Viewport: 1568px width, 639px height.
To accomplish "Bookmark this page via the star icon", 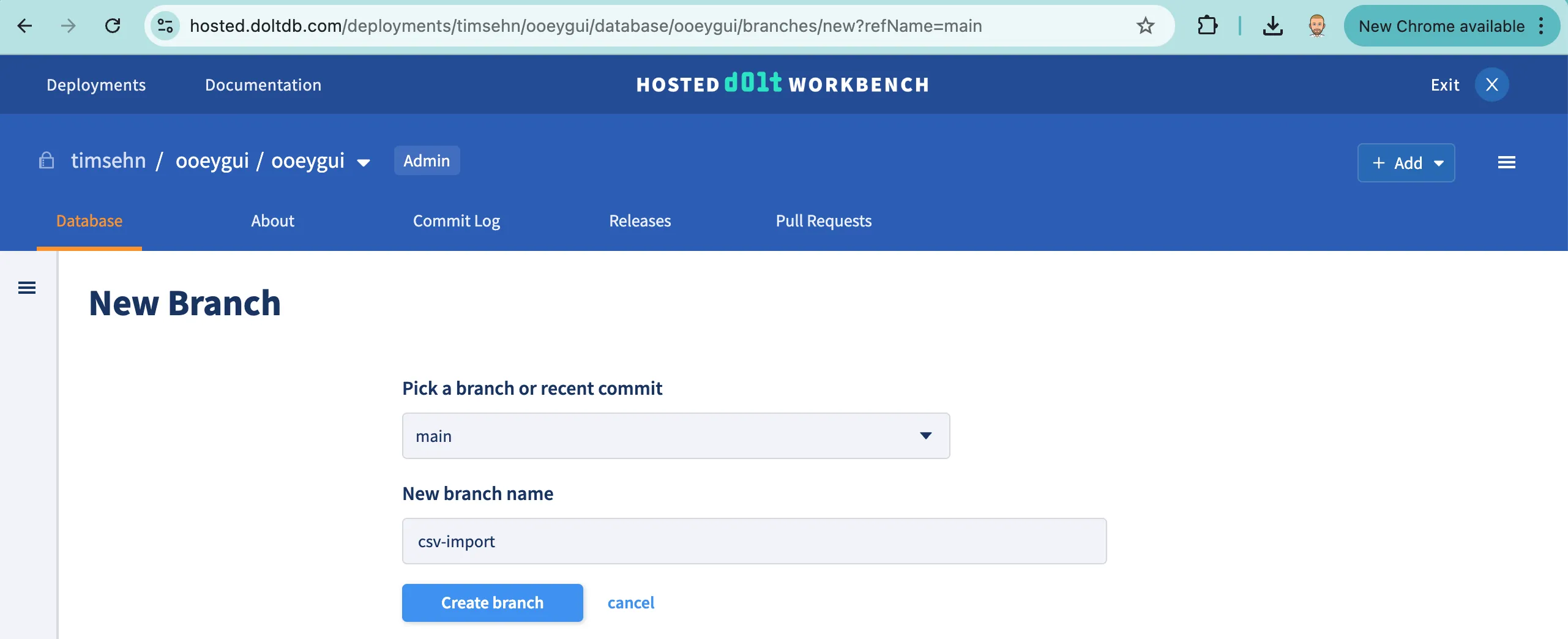I will point(1146,26).
